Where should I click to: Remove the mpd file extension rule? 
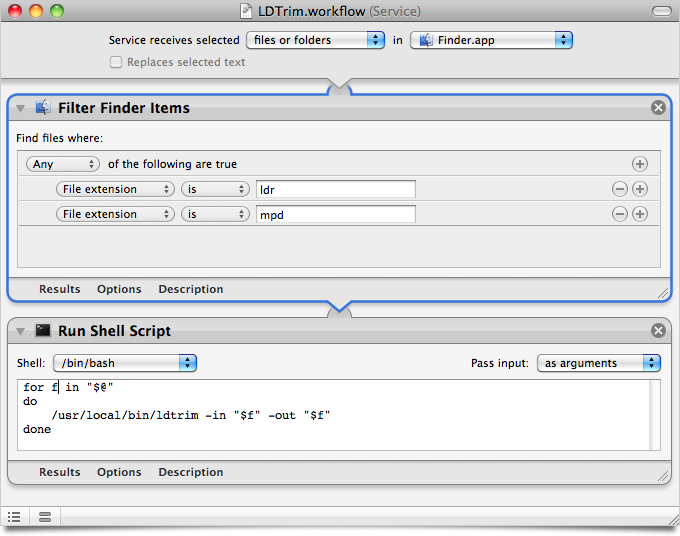(x=620, y=214)
